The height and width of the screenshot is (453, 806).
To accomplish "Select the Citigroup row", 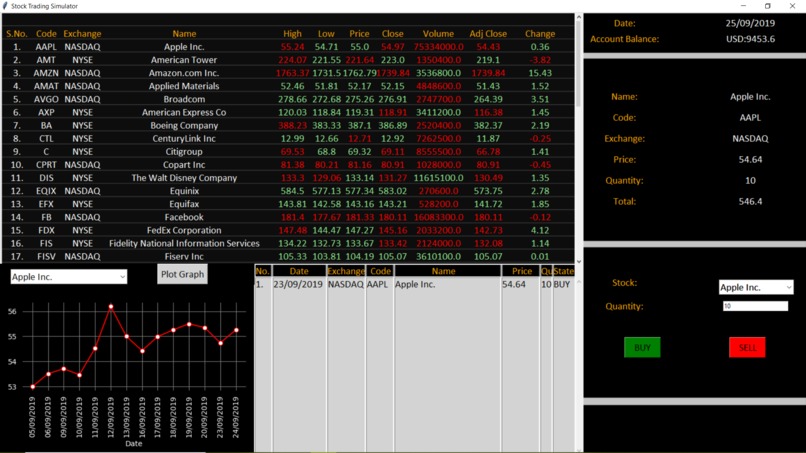I will 288,152.
